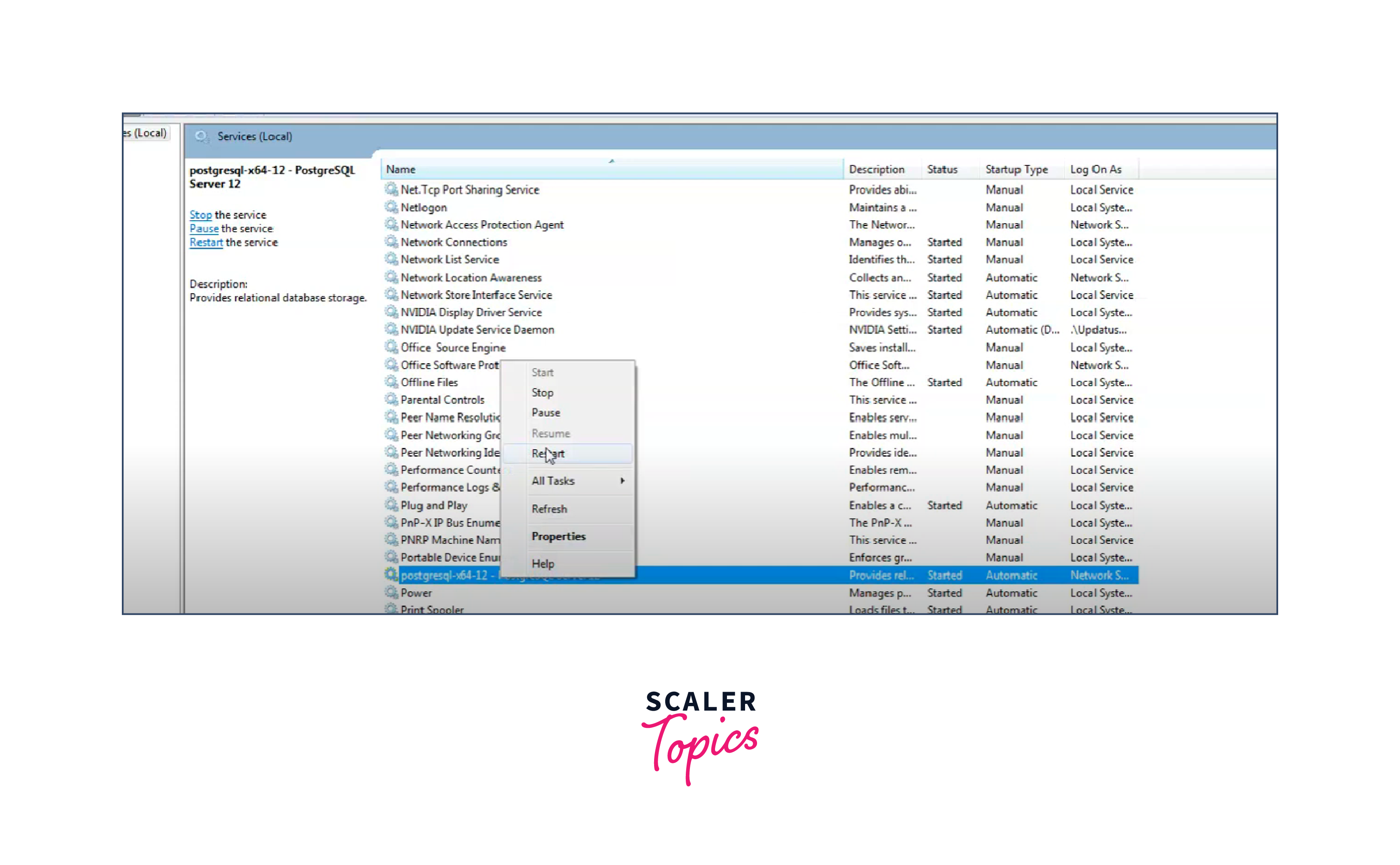Click the postgresql-x64-12 service gear icon
Screen dimensions: 1400x865
pos(391,574)
